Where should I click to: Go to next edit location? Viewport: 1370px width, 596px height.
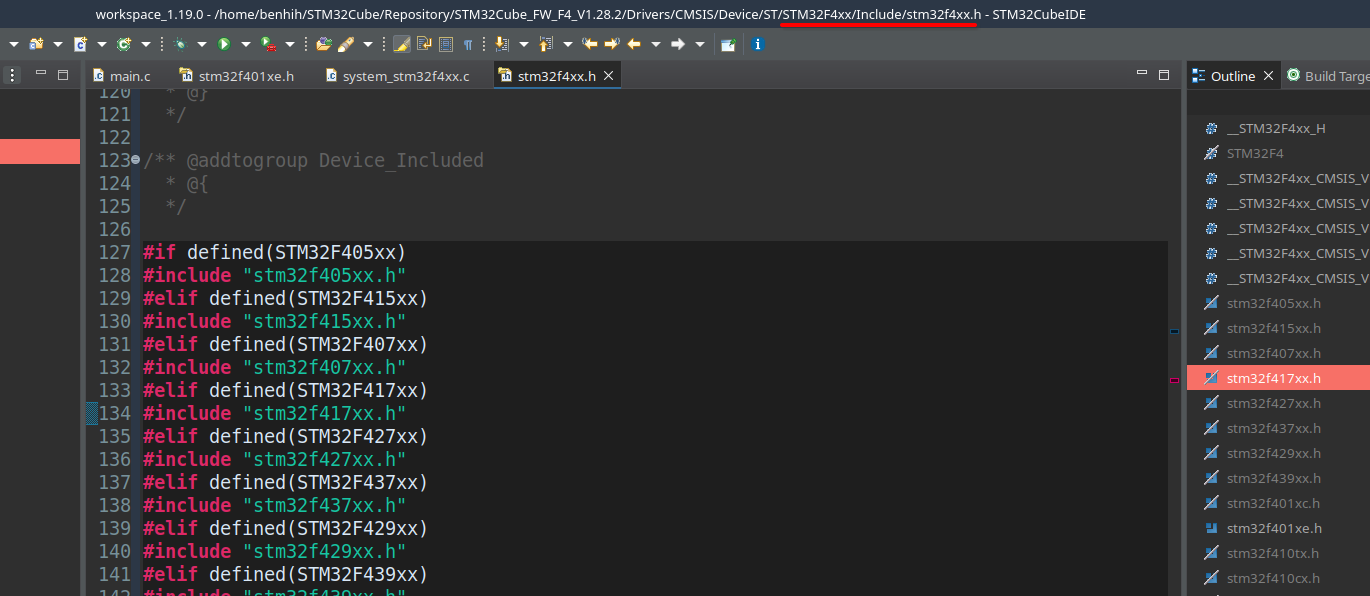(611, 44)
